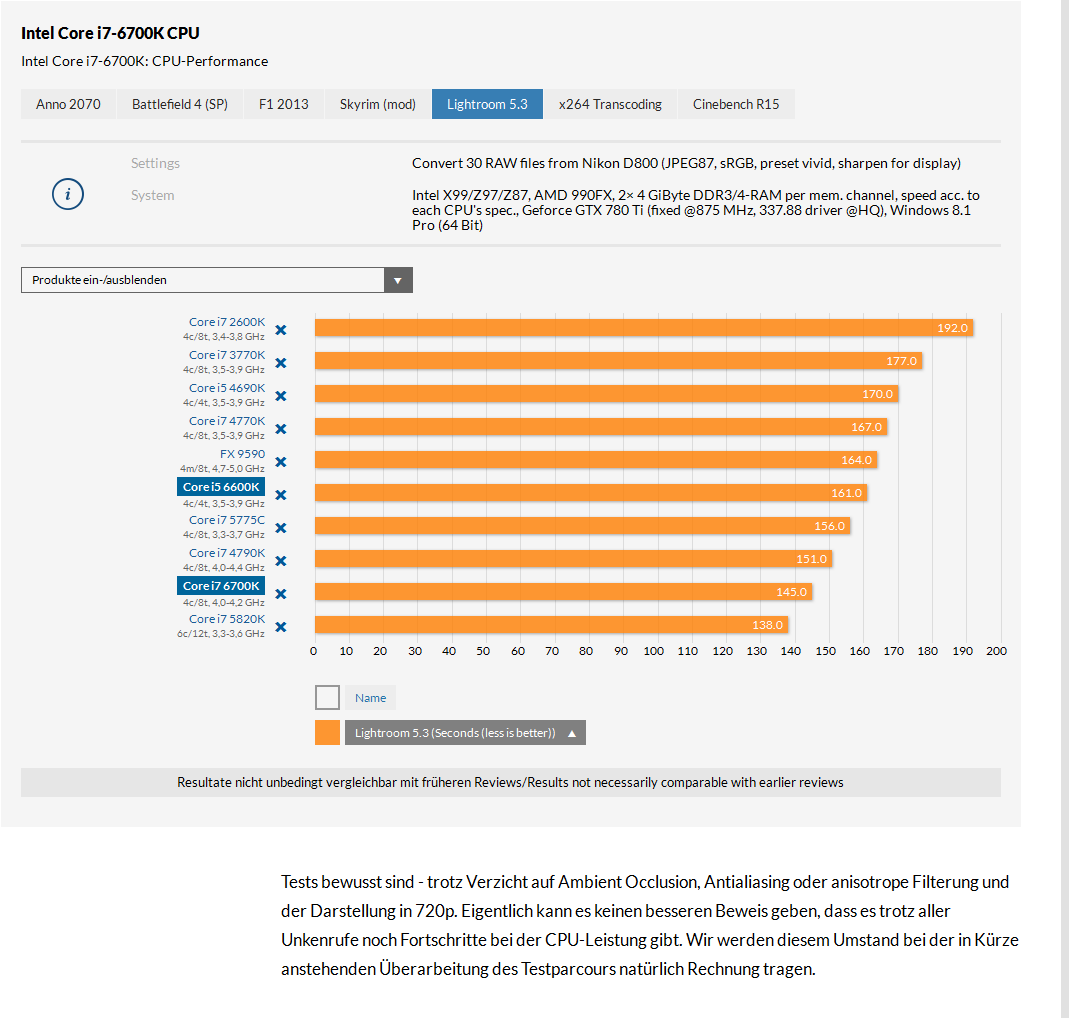Switch to Anno 2070 tab
This screenshot has width=1069, height=1018.
68,104
